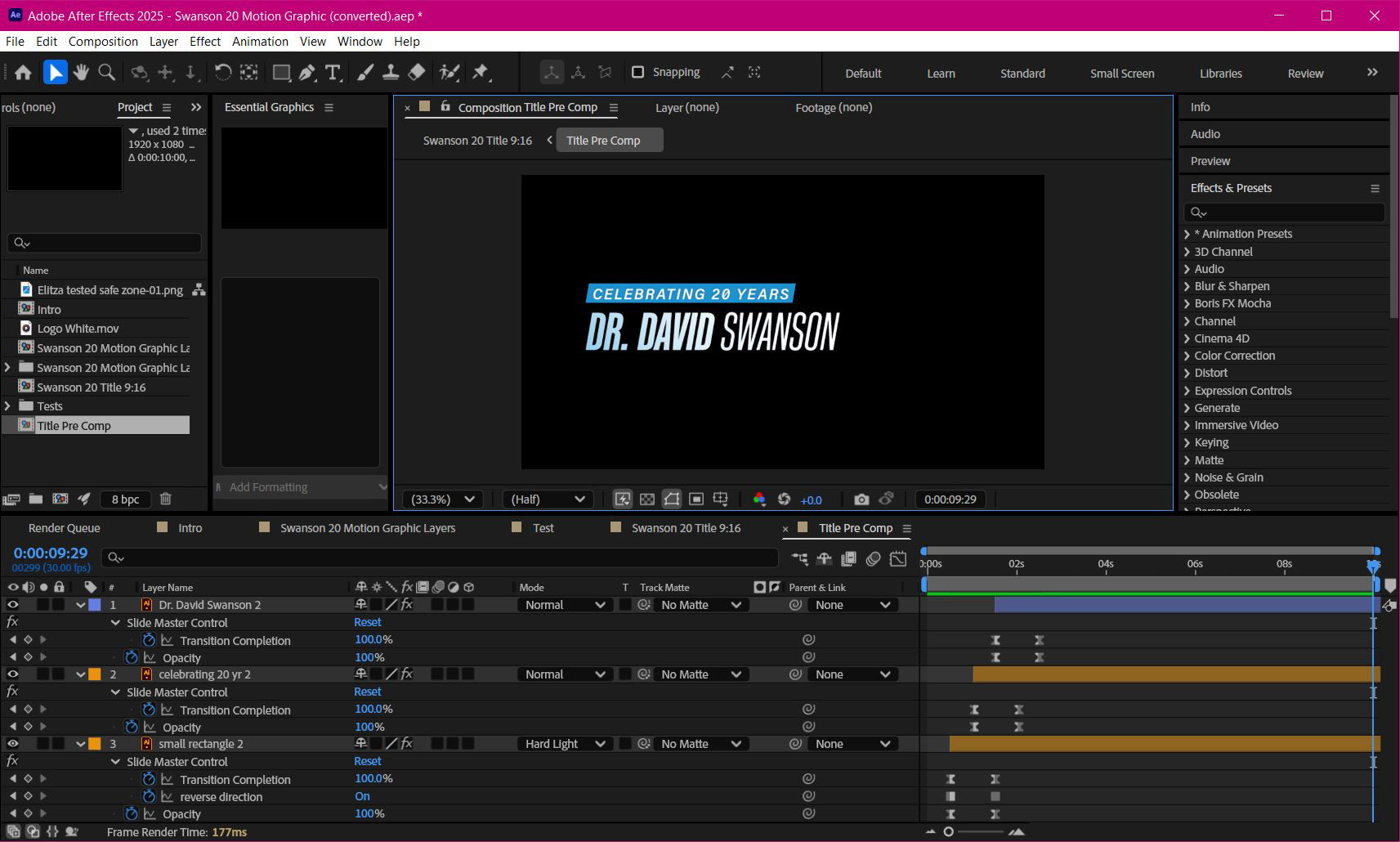Select the Home icon in toolbar

point(23,73)
